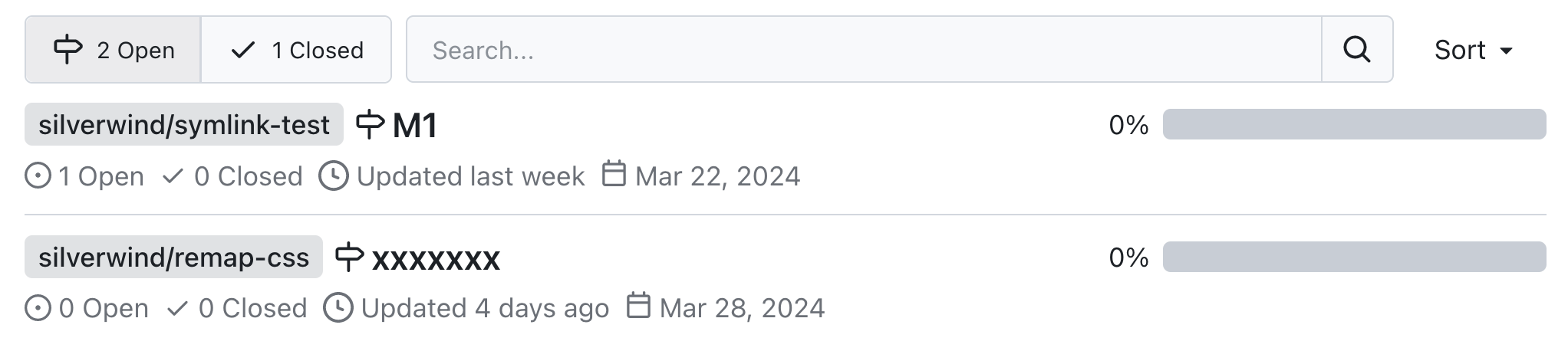Screen dimensions: 1568x351
Task: Open the silverwind/symlink-test repository label
Action: click(x=184, y=124)
